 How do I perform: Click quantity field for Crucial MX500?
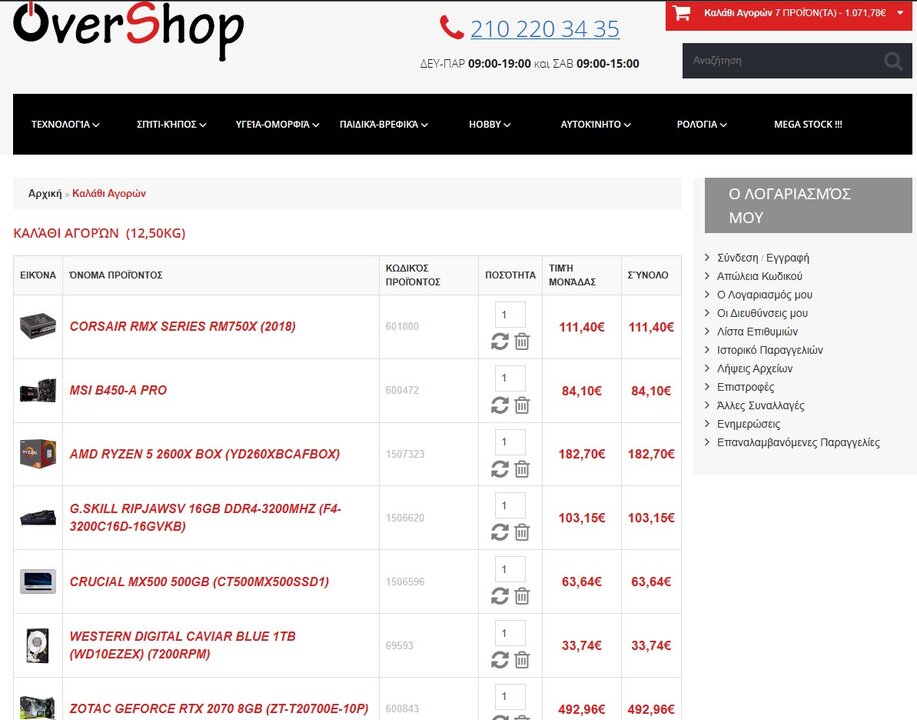pyautogui.click(x=510, y=570)
